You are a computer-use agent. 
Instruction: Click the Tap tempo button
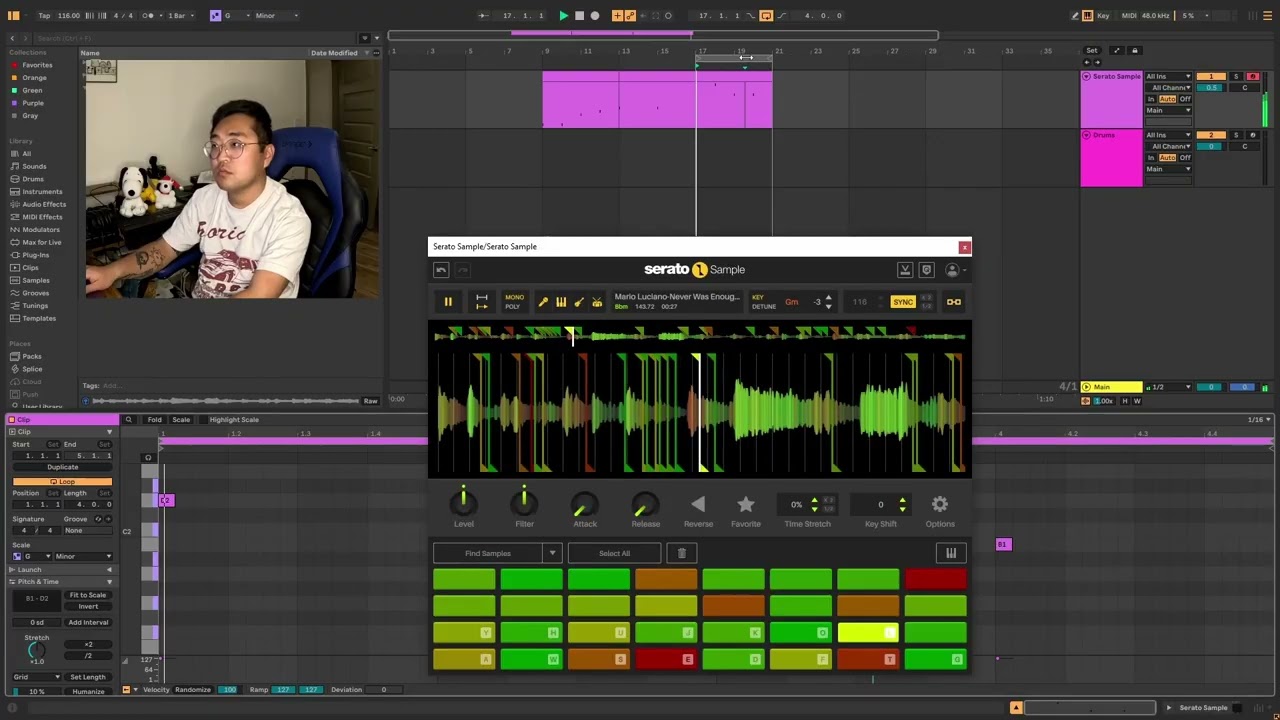click(x=44, y=15)
